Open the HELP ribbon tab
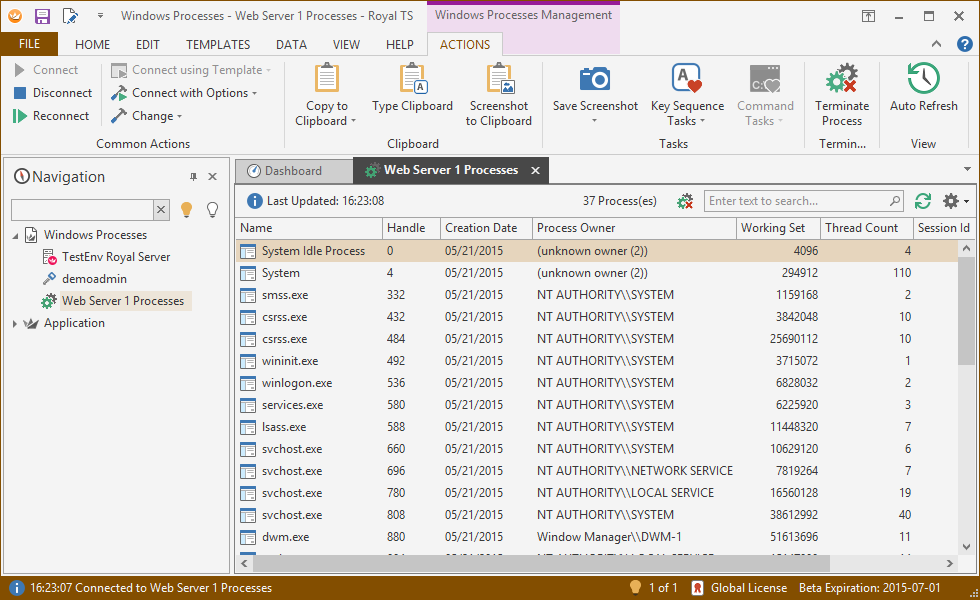980x600 pixels. [x=399, y=44]
